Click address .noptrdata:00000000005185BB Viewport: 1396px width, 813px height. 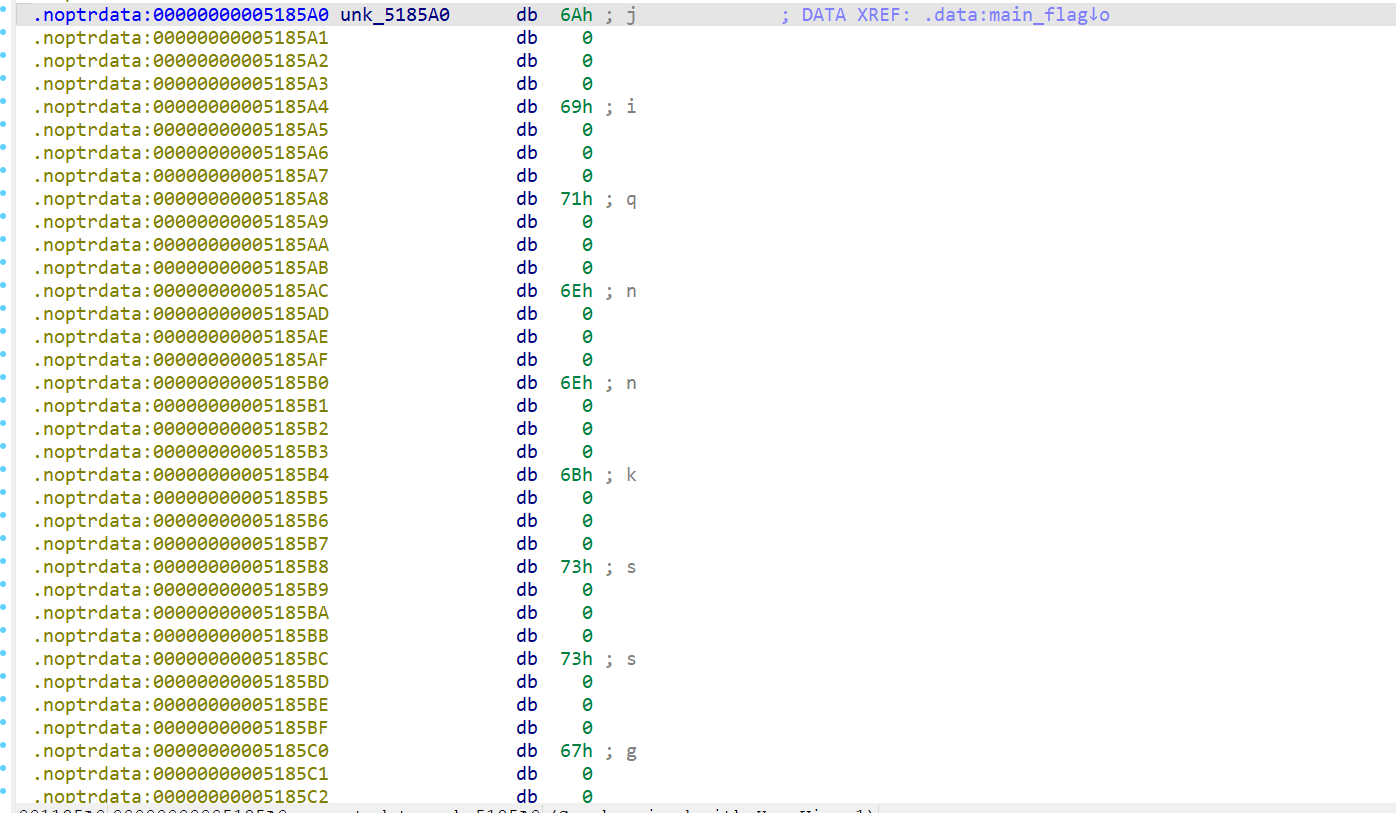(x=181, y=636)
